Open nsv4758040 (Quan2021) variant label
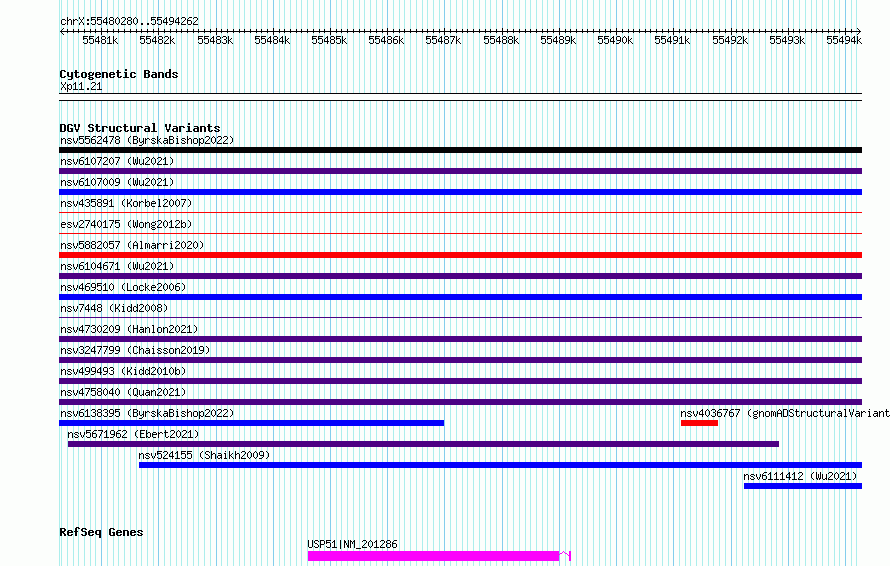Screen dimensions: 890x566 pyautogui.click(x=123, y=392)
